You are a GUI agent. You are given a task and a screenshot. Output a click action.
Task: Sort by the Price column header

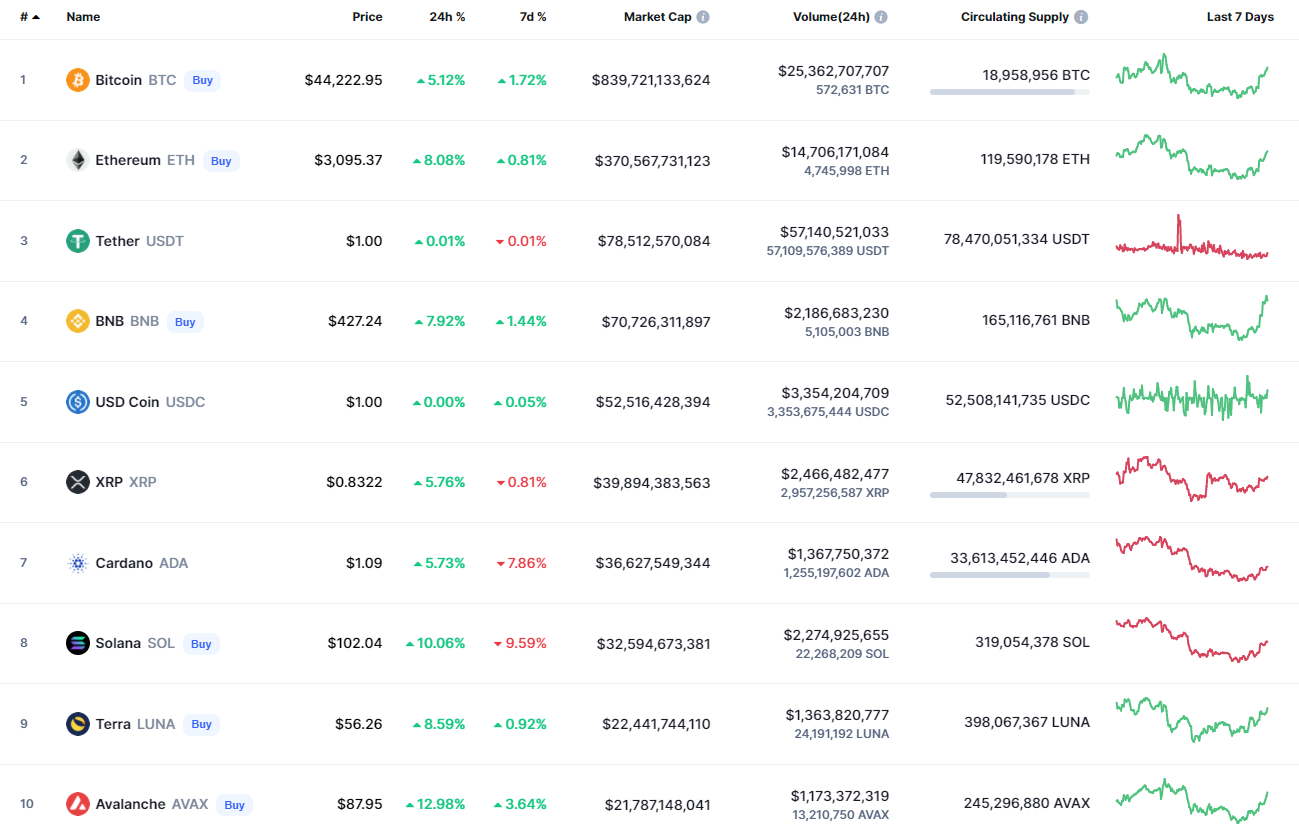tap(367, 17)
